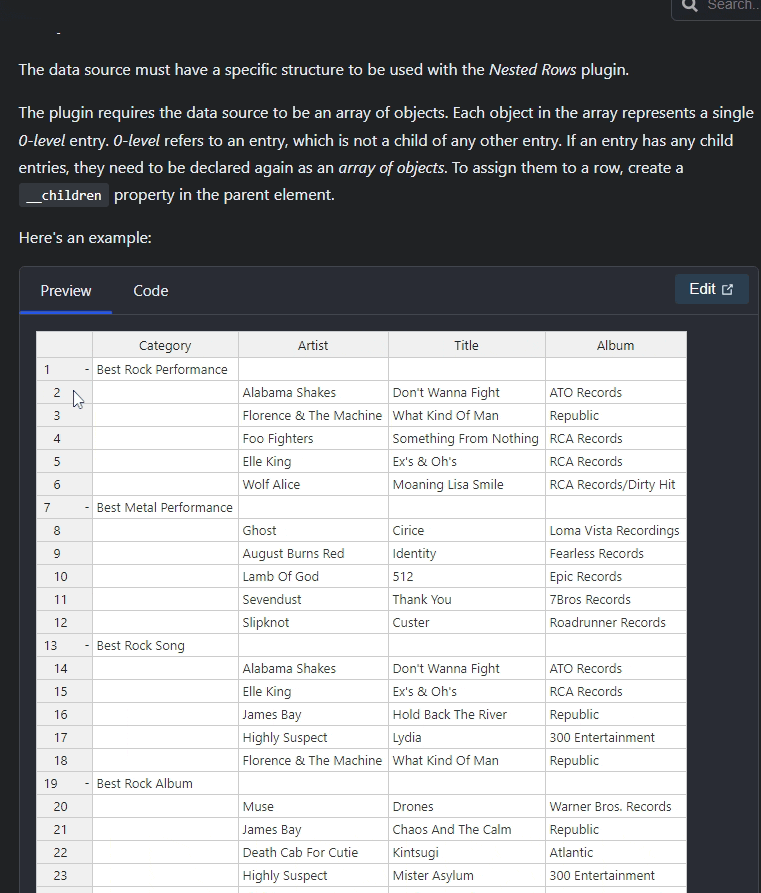Select row header number 22
761x893 pixels.
(x=64, y=853)
